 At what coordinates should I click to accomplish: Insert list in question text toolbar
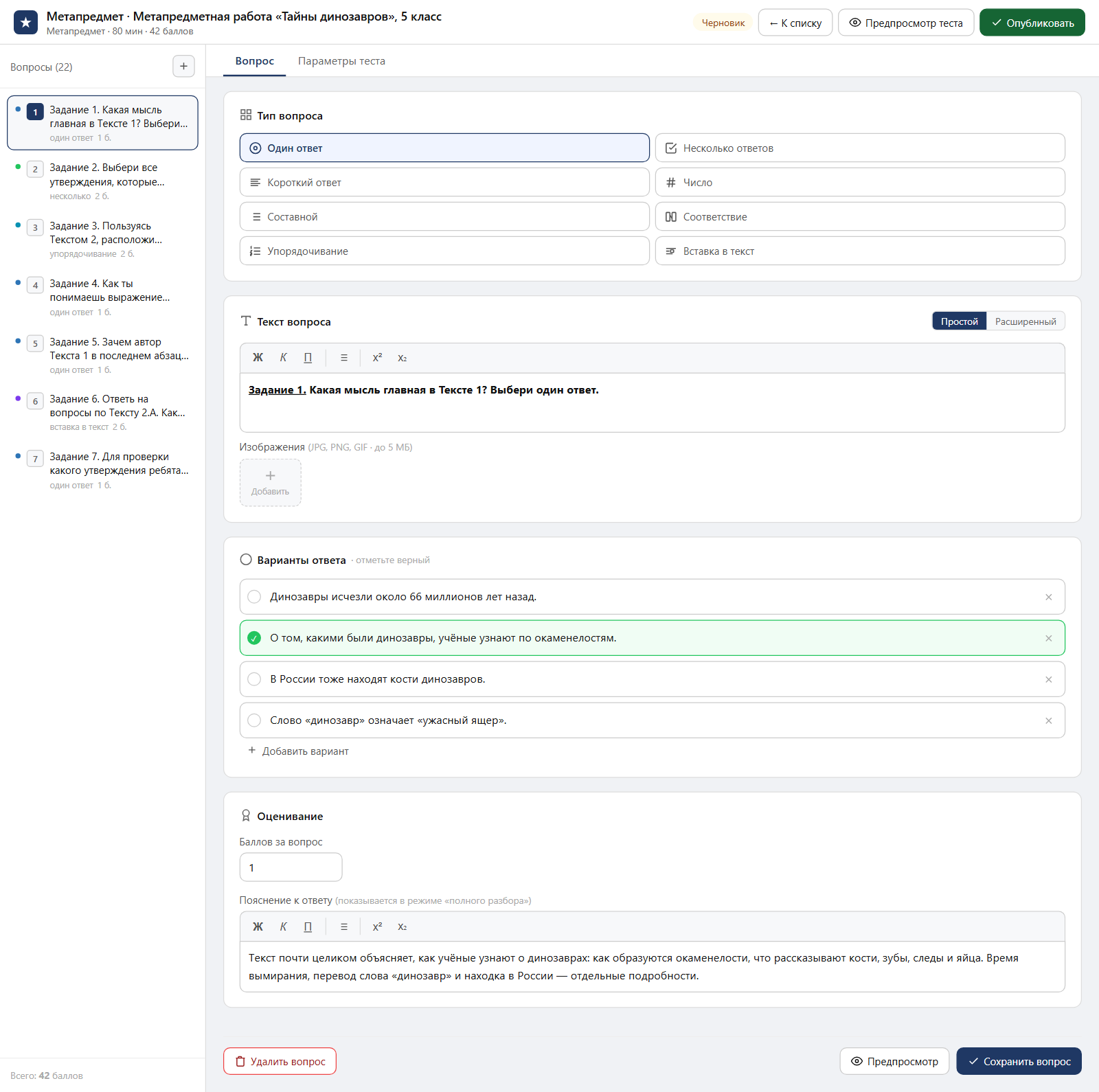(x=344, y=358)
